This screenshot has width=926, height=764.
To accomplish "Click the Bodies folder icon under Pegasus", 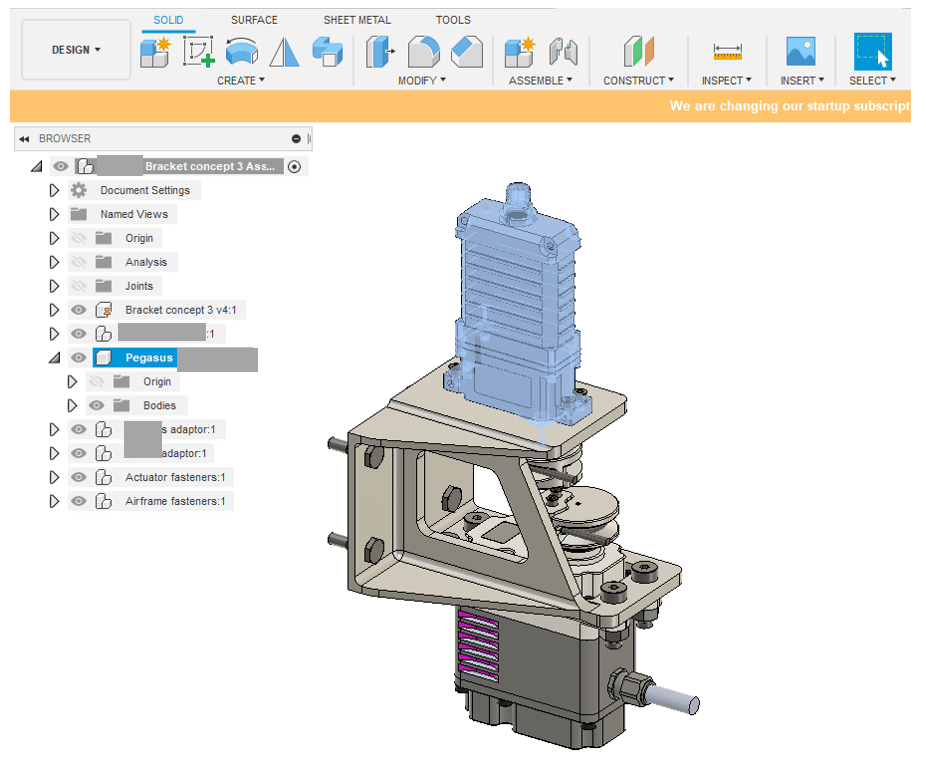I will tap(122, 406).
